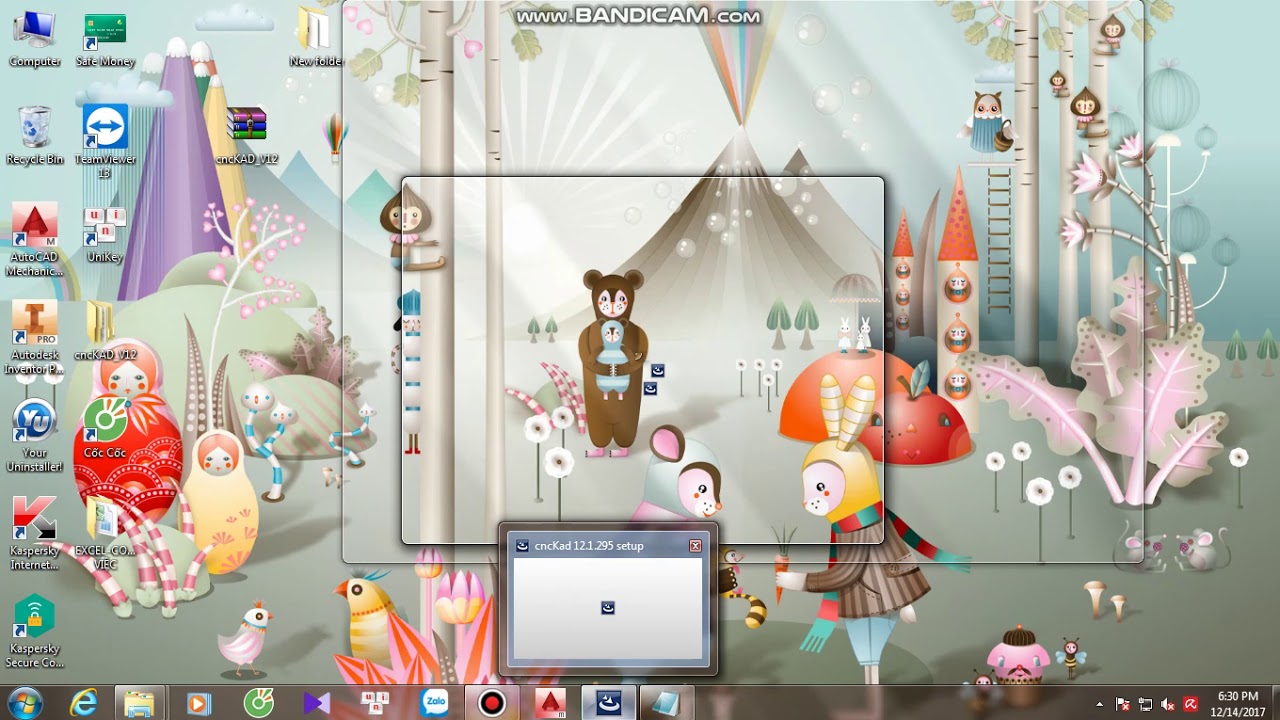Open the red Kaspersky tray icon
Image resolution: width=1280 pixels, height=720 pixels.
point(1190,704)
